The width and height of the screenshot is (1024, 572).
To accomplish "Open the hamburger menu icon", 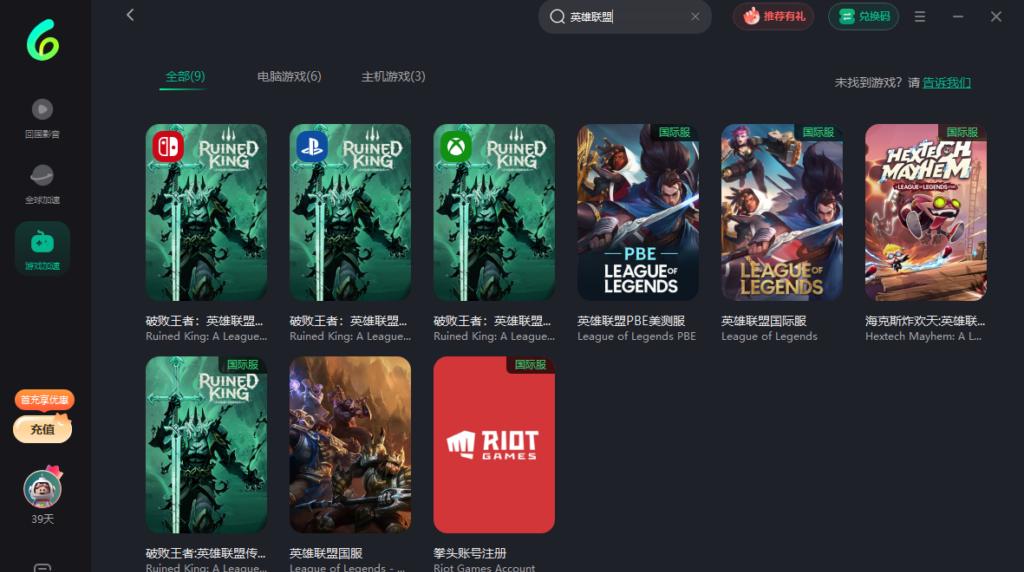I will click(920, 16).
